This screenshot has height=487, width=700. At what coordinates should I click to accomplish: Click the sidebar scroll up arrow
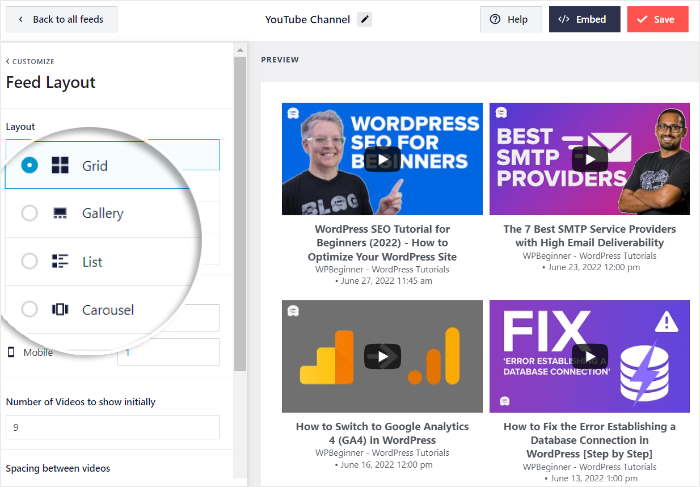pyautogui.click(x=240, y=50)
